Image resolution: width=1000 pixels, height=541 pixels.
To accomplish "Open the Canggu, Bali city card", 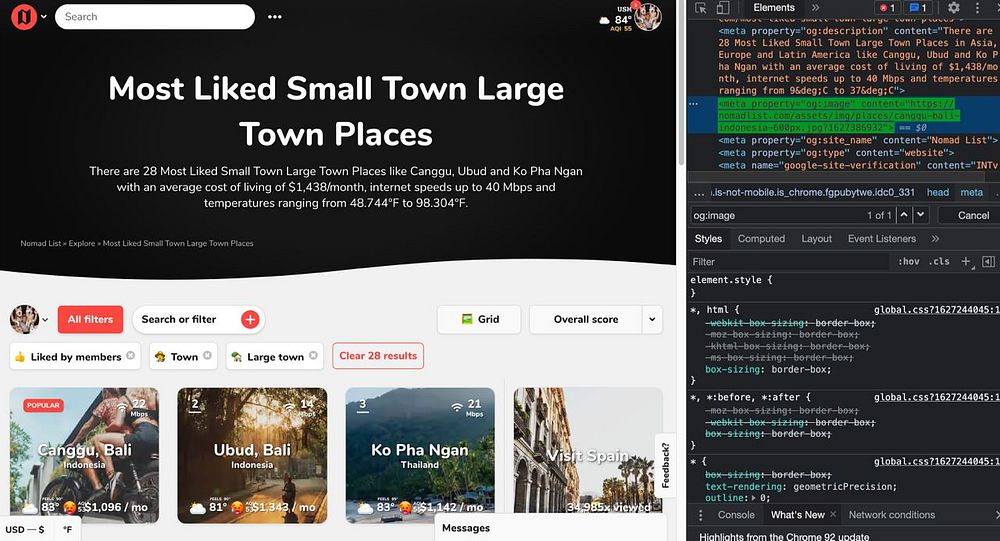I will tap(84, 456).
